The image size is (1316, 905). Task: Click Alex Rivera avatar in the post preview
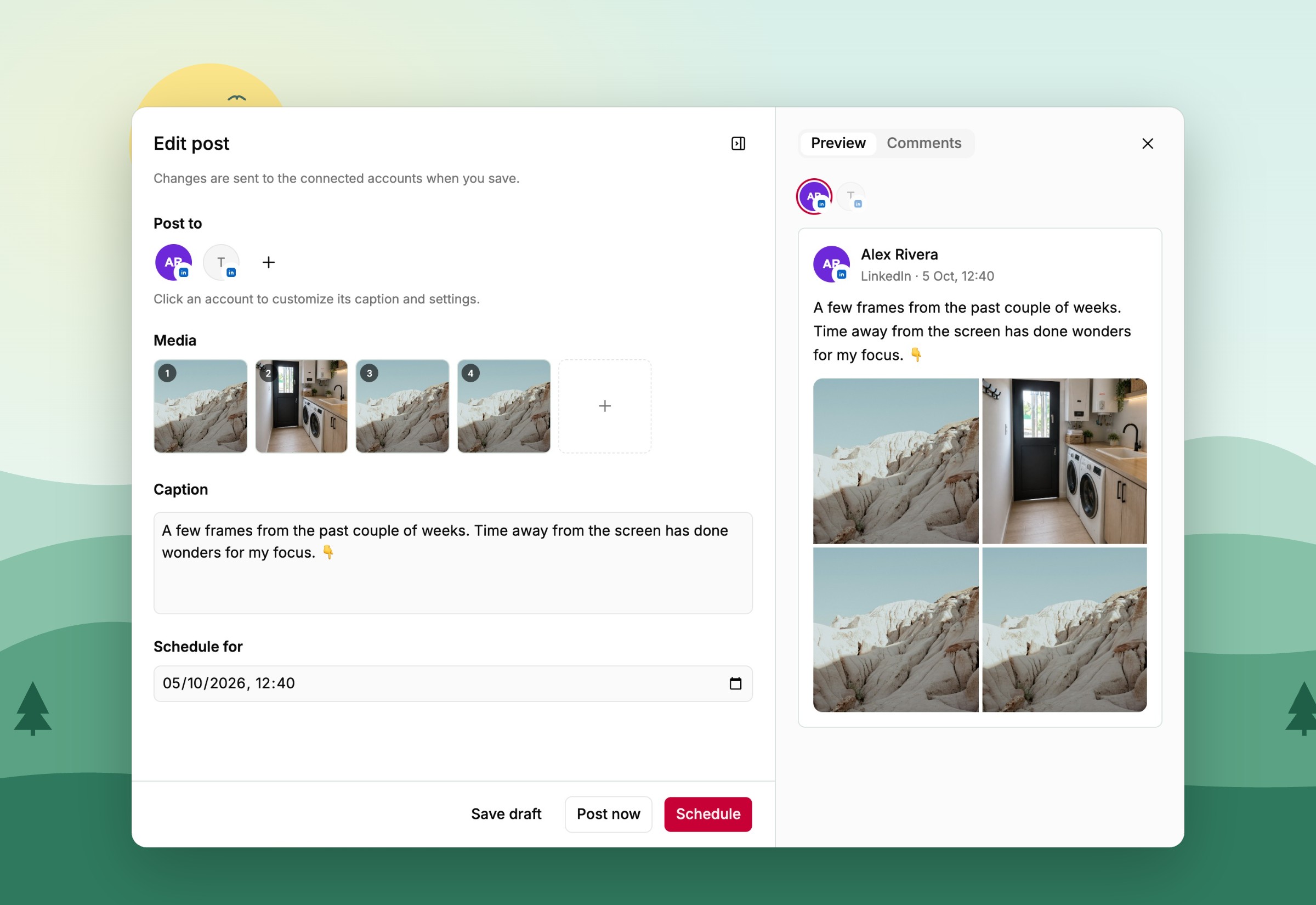pyautogui.click(x=831, y=264)
